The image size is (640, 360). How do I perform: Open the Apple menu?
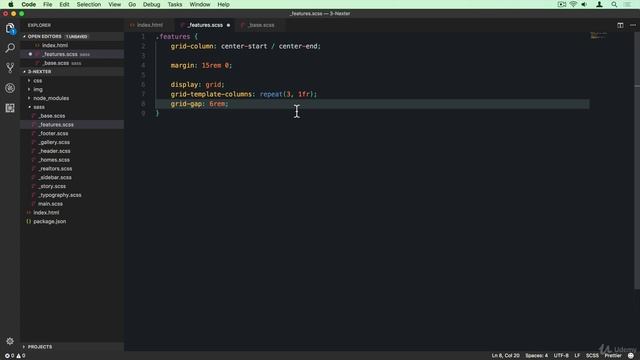11,4
